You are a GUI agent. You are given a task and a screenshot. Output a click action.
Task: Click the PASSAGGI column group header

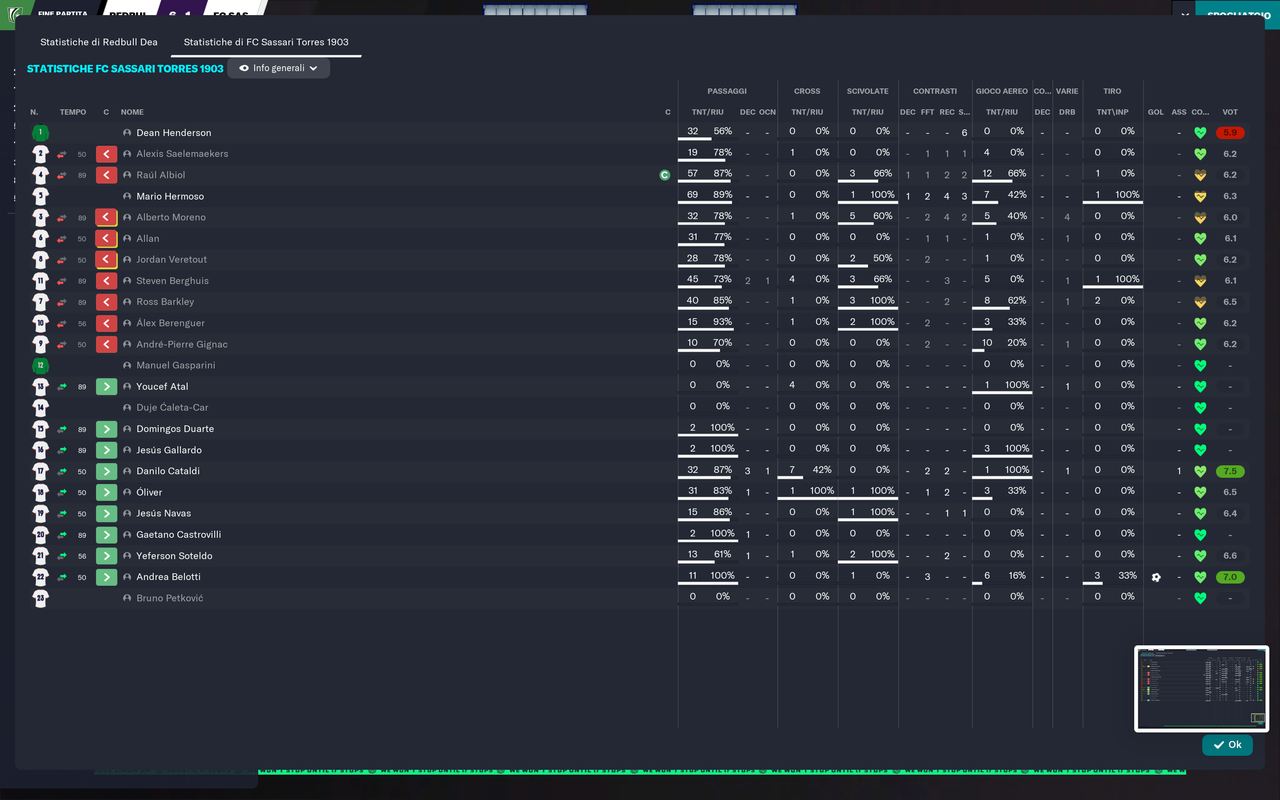(727, 91)
